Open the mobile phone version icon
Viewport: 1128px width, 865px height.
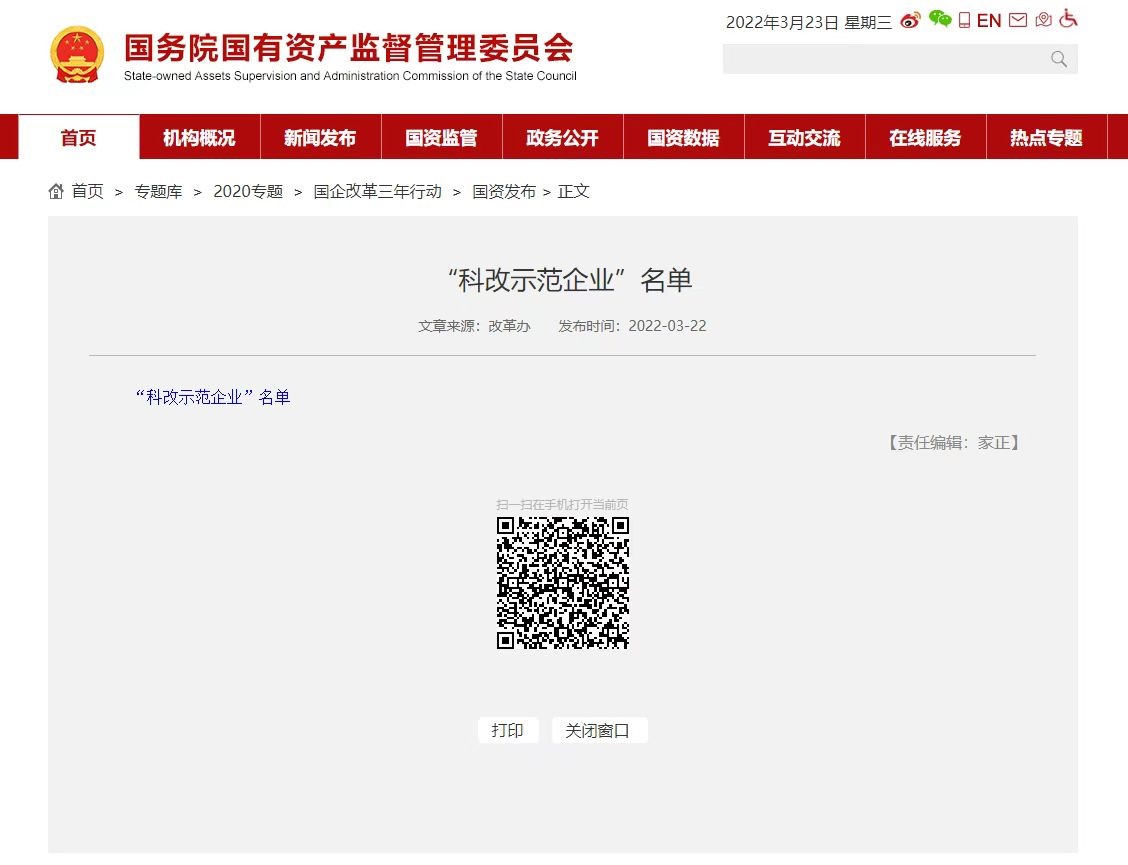point(964,21)
